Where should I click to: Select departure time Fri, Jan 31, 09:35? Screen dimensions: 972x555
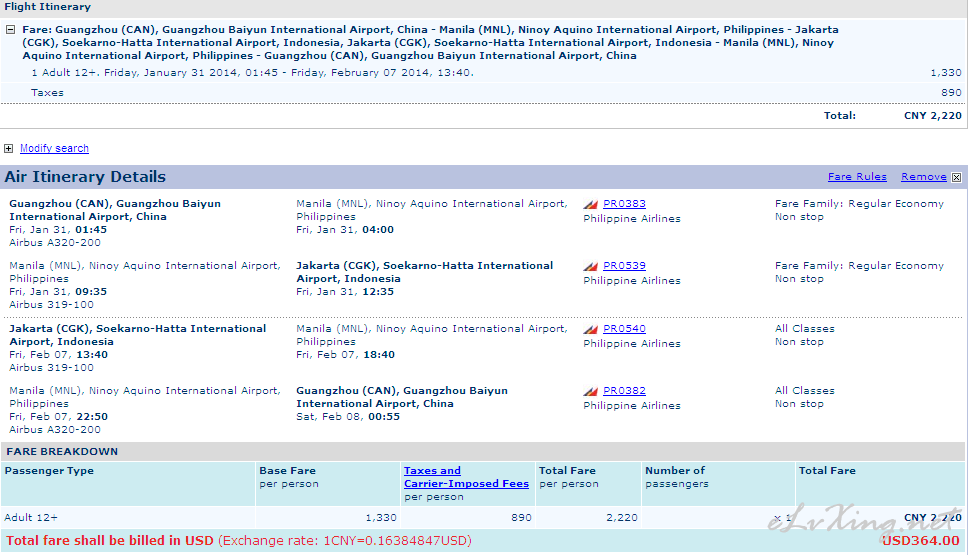point(58,291)
